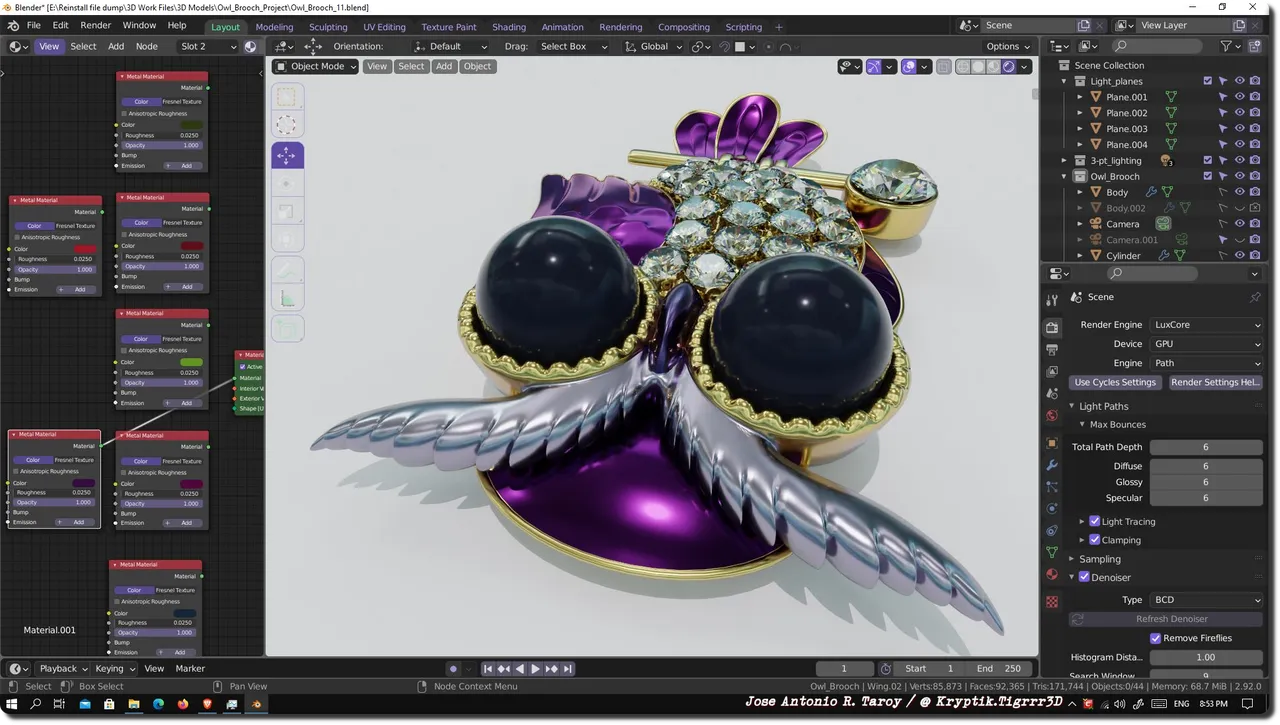
Task: Open the Keying menu in timeline
Action: click(114, 669)
